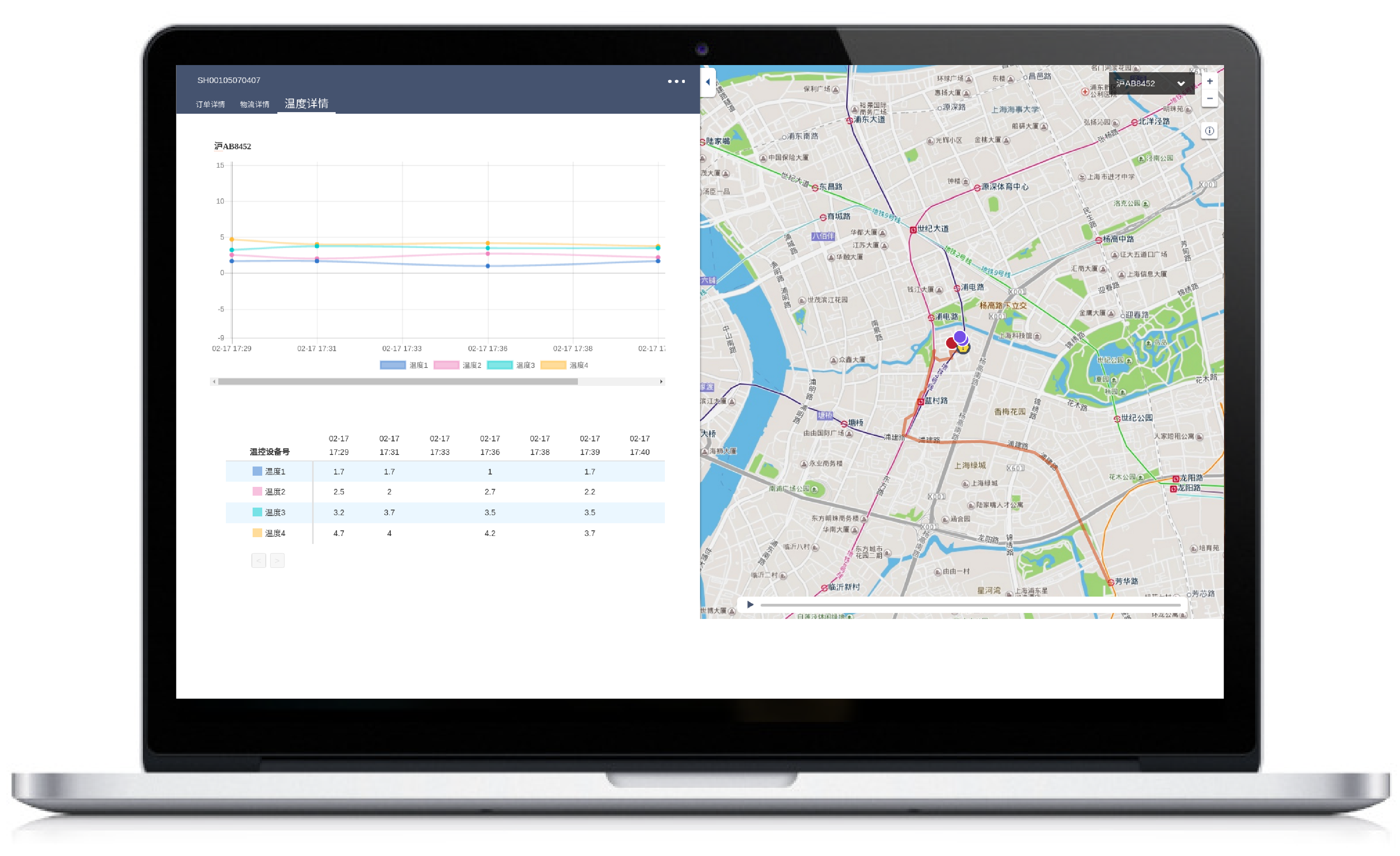Zoom out on the map
Screen dimensions: 1400x856
pos(1209,98)
